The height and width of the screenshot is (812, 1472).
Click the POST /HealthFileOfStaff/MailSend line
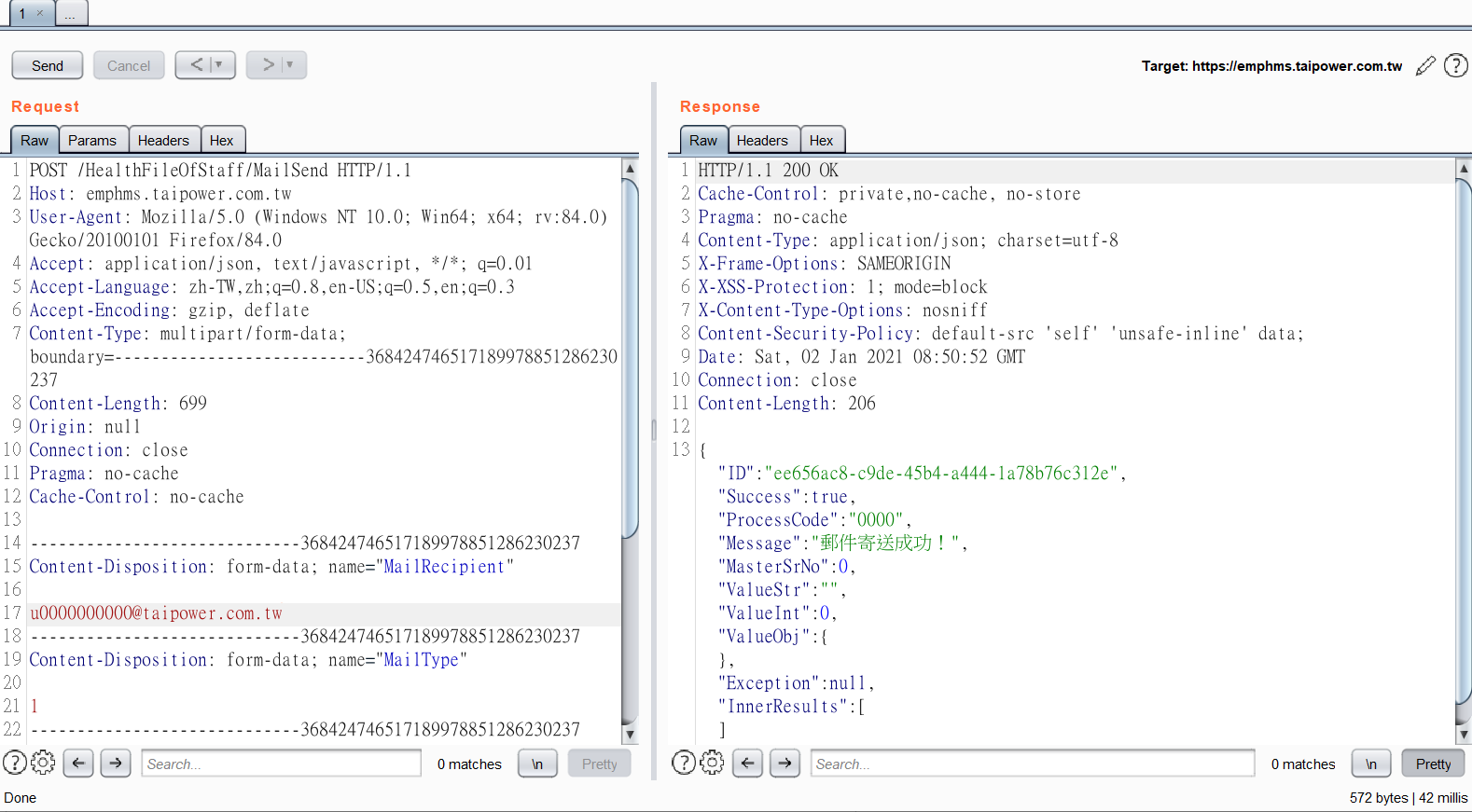click(x=220, y=171)
